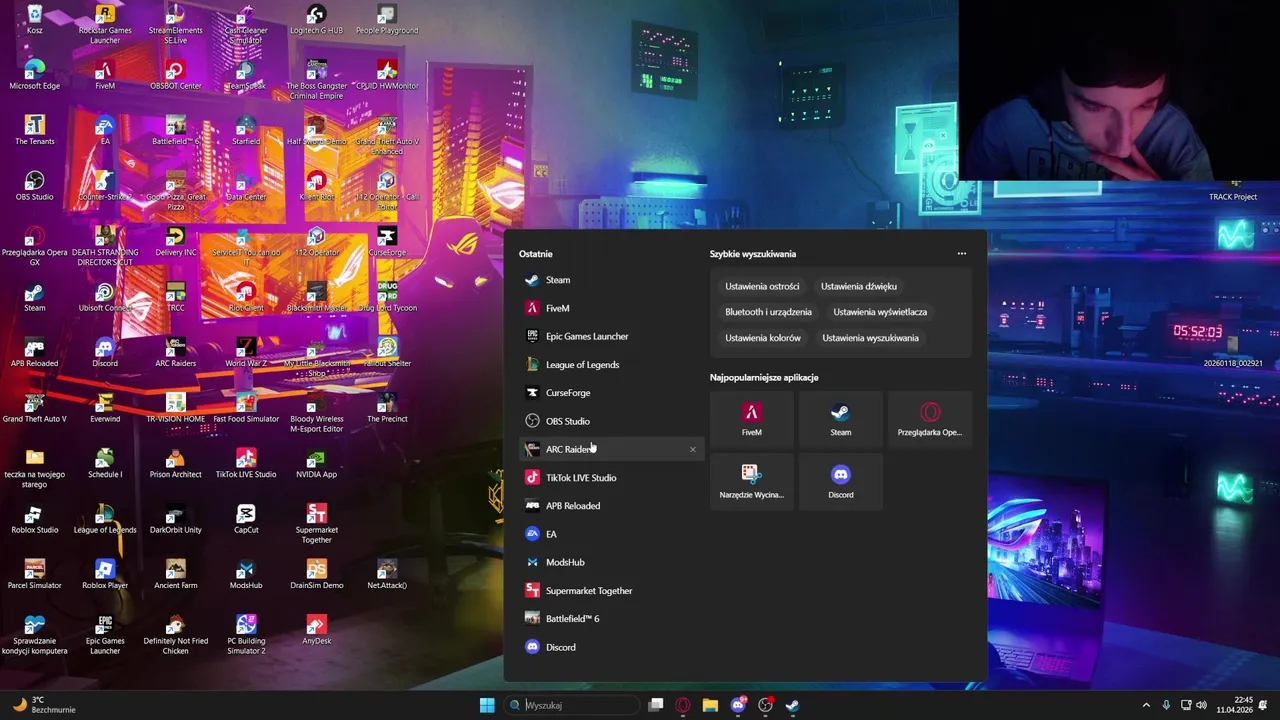
Task: Launch APB Reloaded from the recent list
Action: tap(611, 506)
